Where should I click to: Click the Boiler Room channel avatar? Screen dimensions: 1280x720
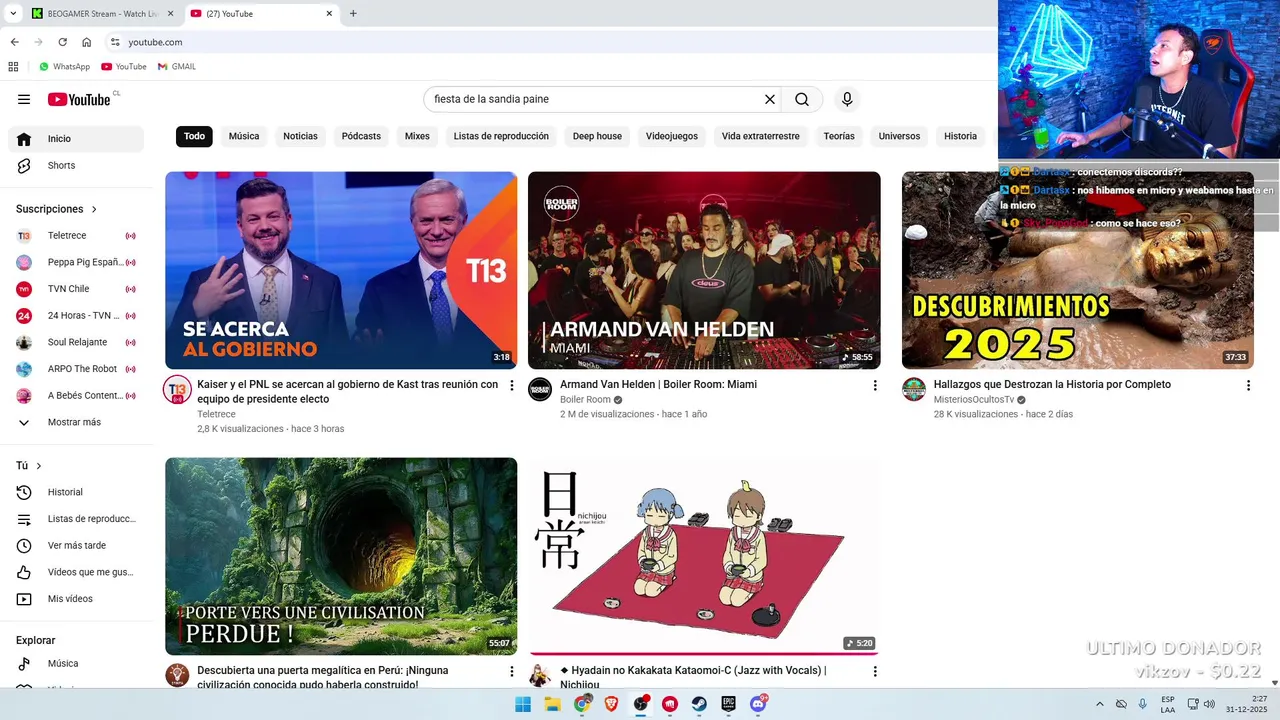click(540, 390)
